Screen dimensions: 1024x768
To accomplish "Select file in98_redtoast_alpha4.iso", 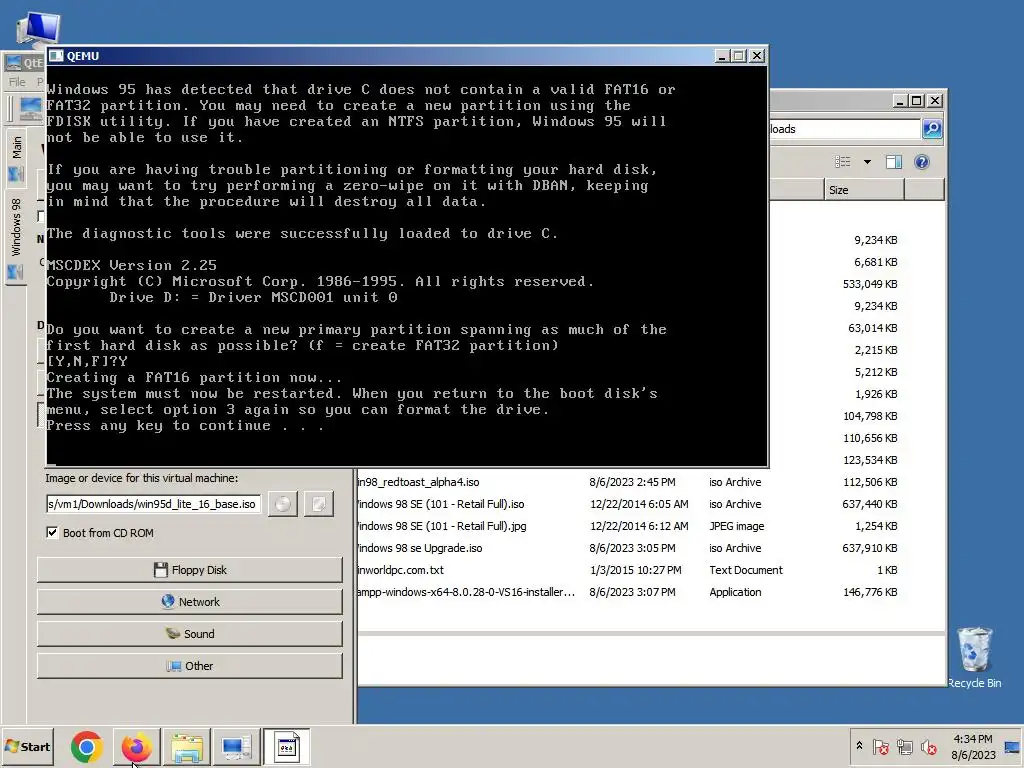I will tap(419, 482).
